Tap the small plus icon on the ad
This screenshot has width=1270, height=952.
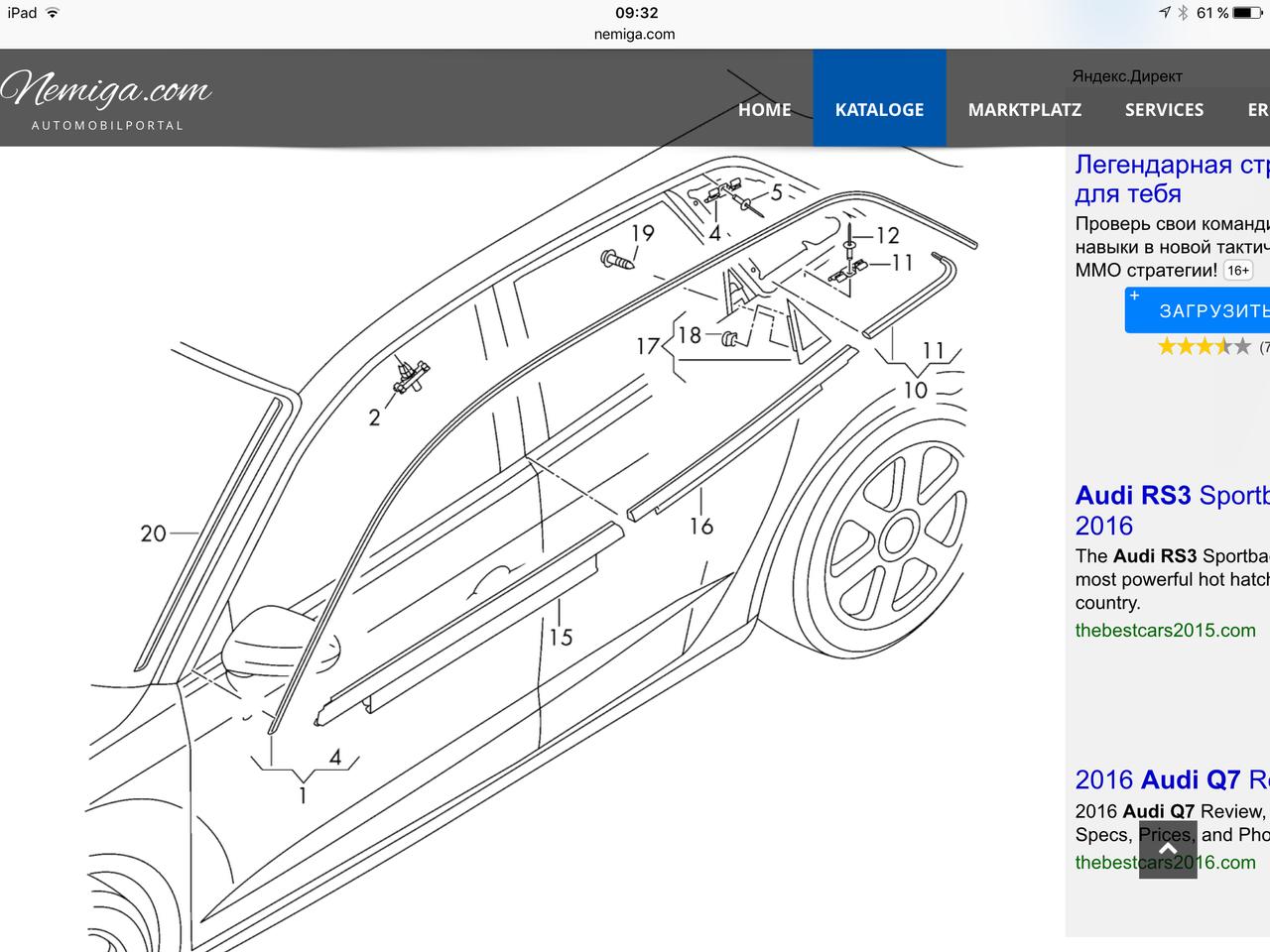[1135, 296]
